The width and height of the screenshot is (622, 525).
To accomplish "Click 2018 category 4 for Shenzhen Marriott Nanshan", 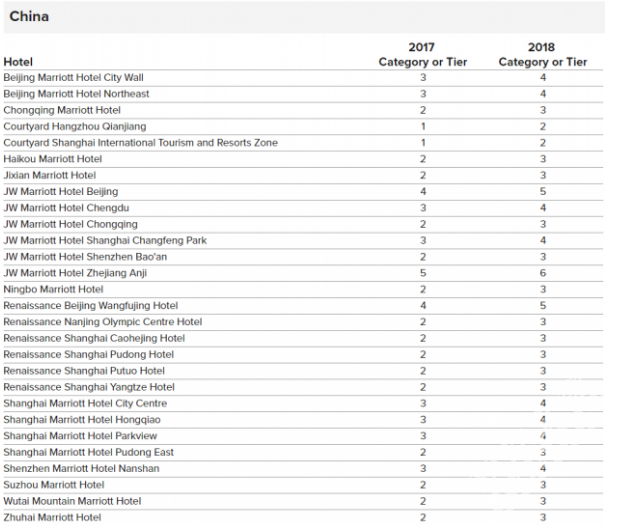I will point(543,468).
